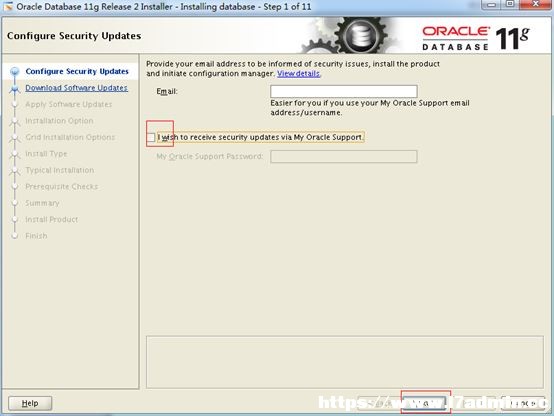The image size is (554, 416).
Task: Click the empty message area at the bottom
Action: pos(344,362)
